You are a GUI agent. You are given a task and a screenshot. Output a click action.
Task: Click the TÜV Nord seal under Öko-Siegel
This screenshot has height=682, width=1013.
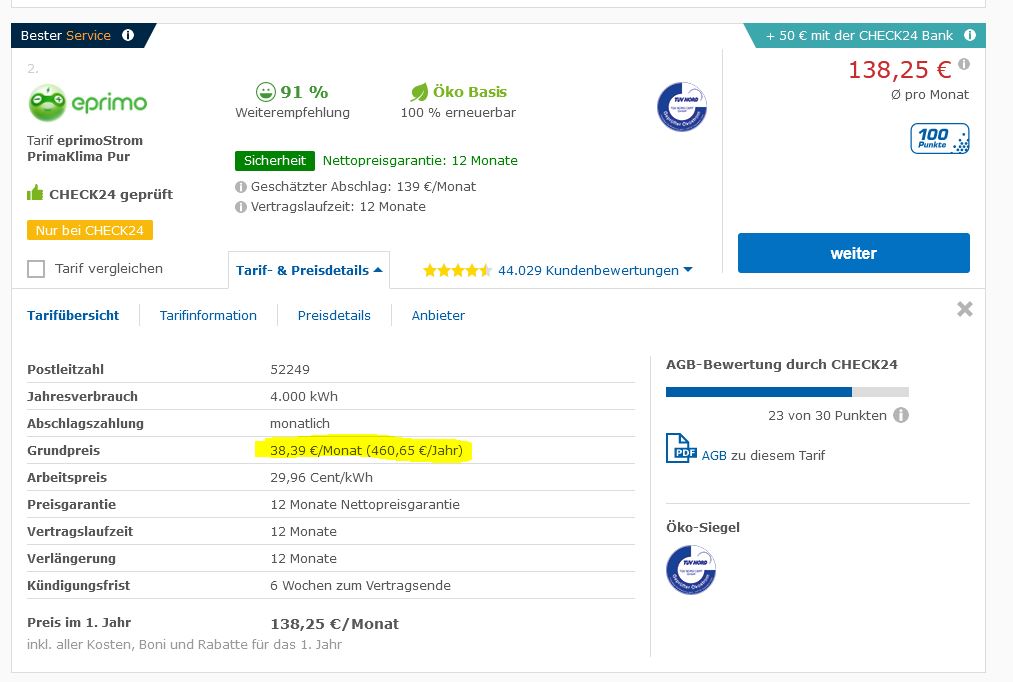coord(691,570)
